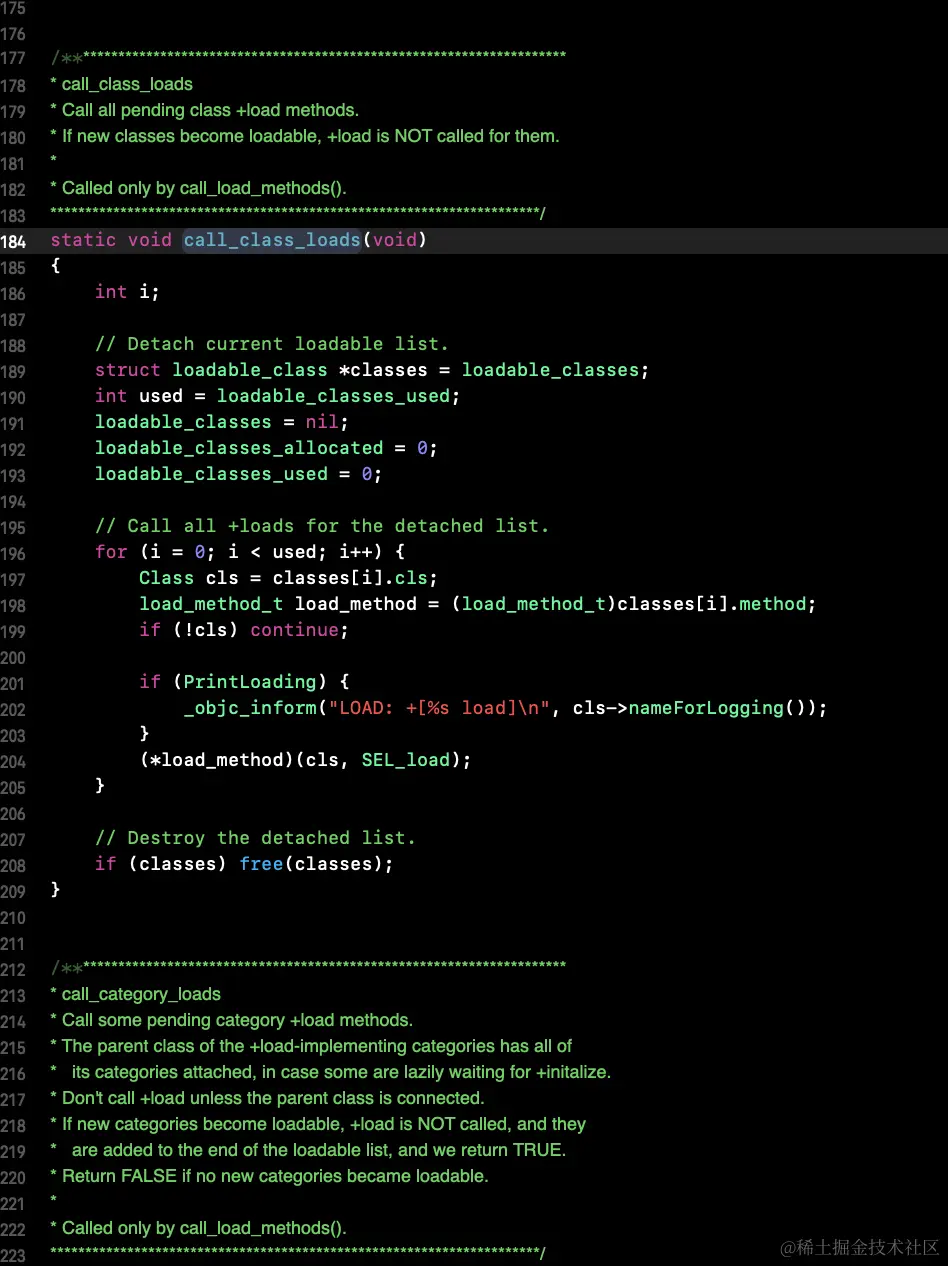The width and height of the screenshot is (948, 1266).
Task: Click comment 'If new classes become loadable' line
Action: (304, 136)
